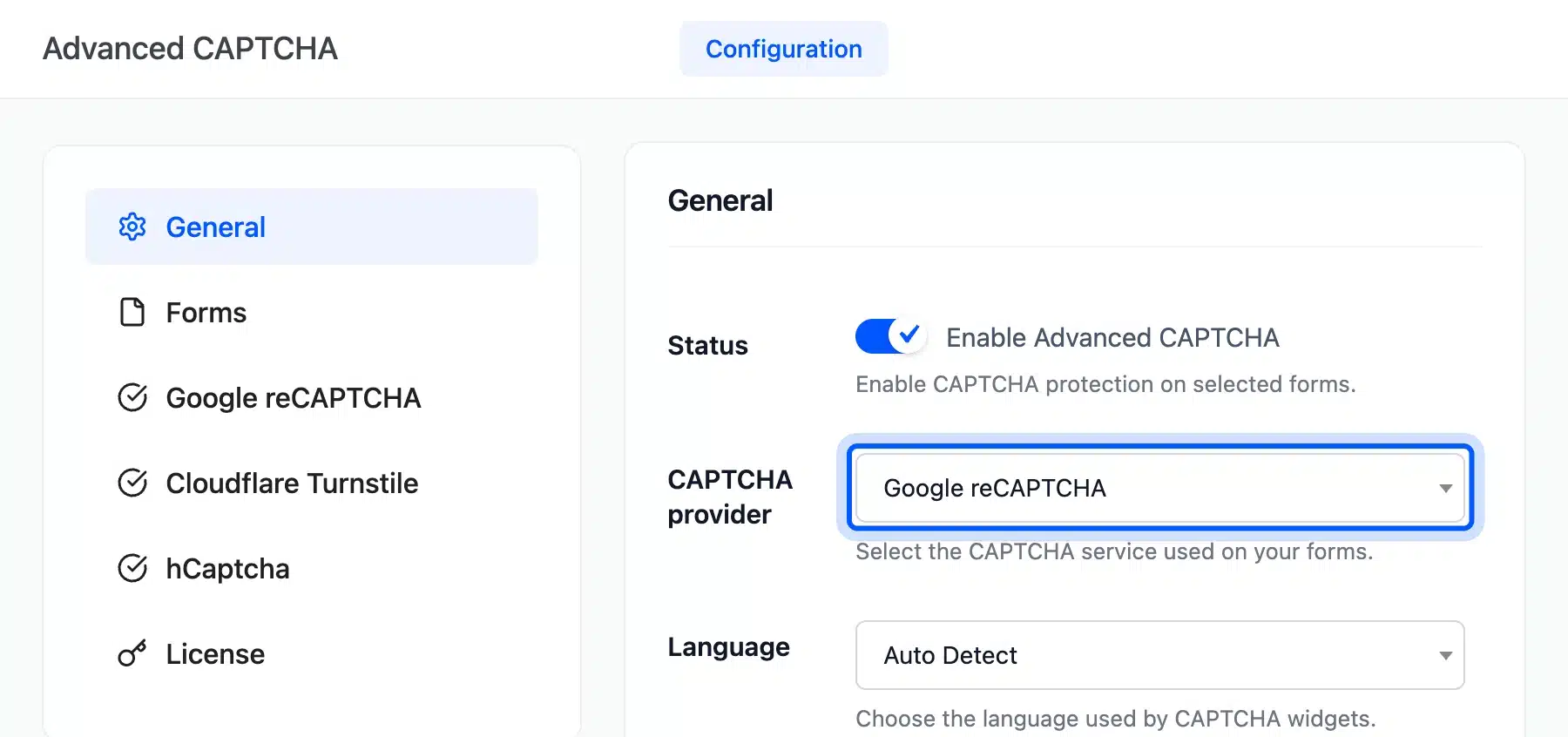Click the Language field label

coord(728,647)
